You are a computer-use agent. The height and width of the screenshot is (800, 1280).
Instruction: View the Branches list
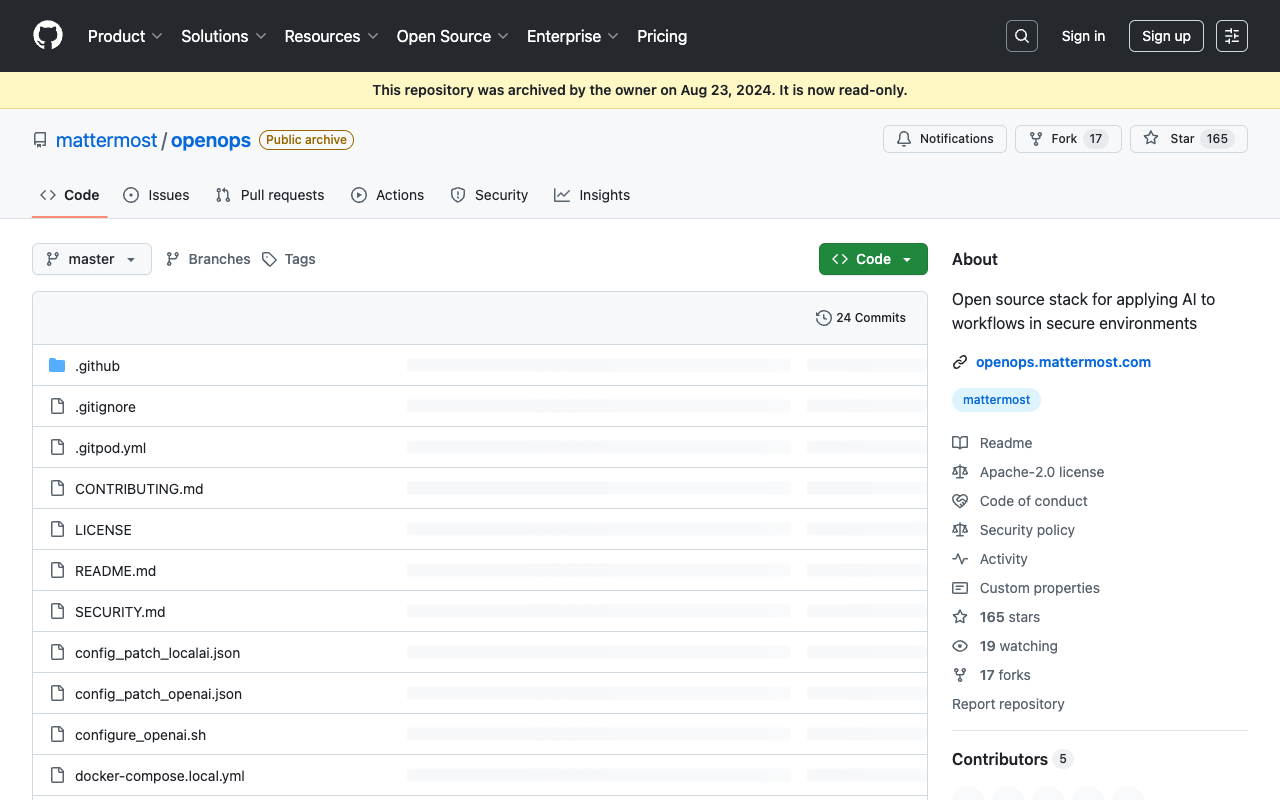tap(208, 259)
